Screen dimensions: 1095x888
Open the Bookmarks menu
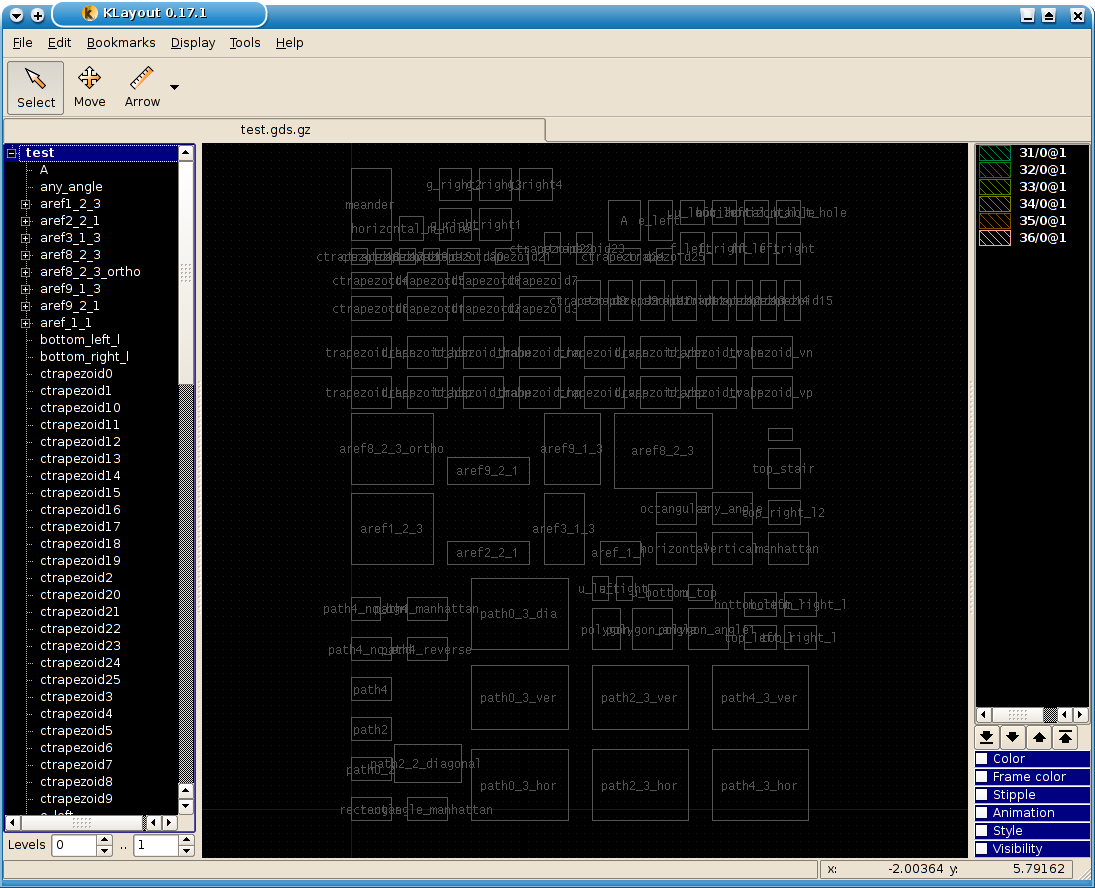tap(121, 43)
